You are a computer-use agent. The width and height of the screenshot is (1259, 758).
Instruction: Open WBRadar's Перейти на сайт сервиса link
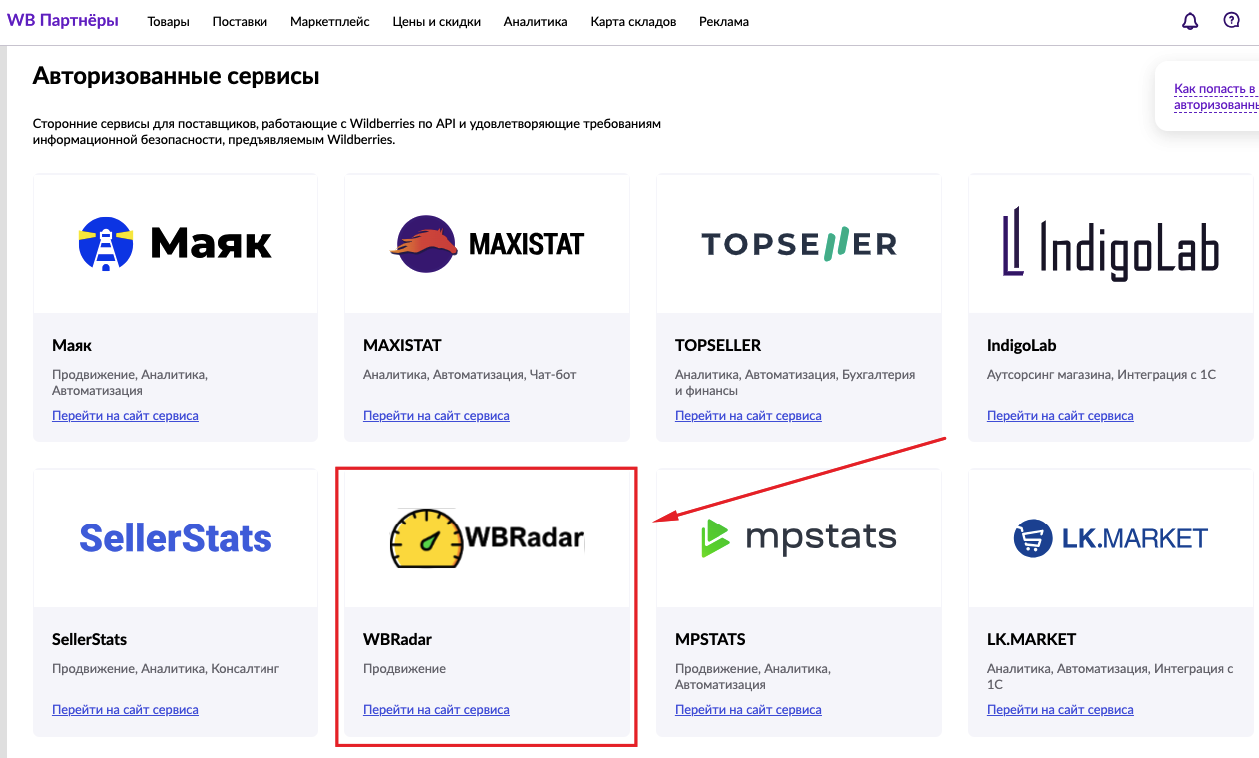click(436, 710)
